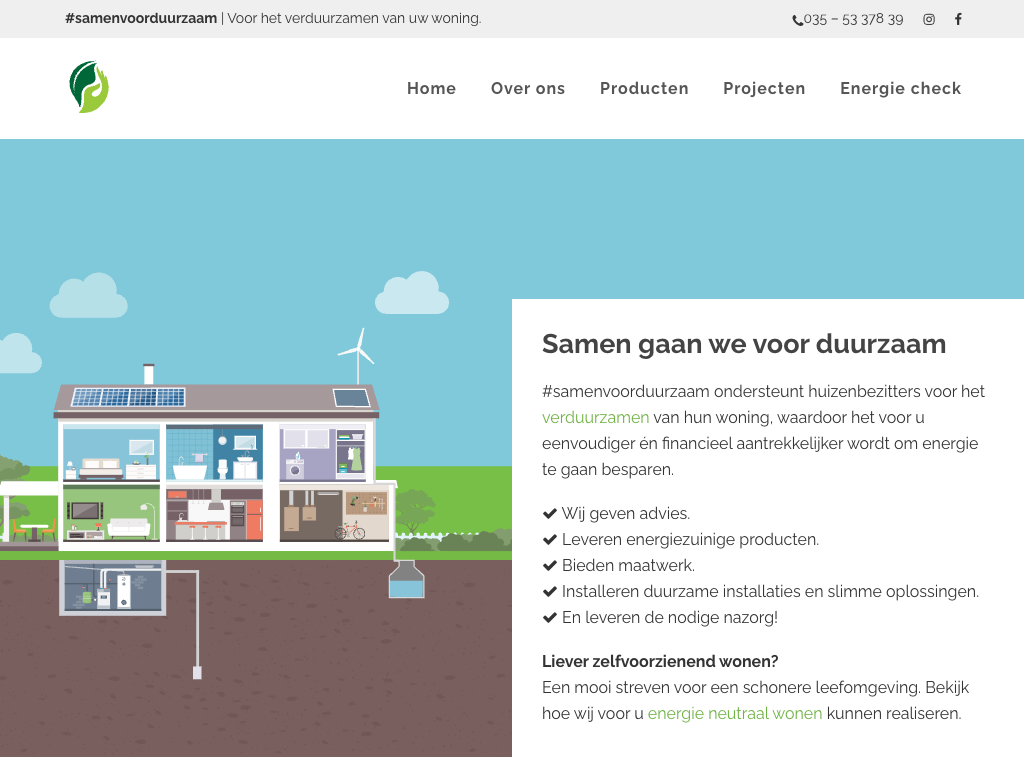Click the wind turbine in the illustration

tap(357, 354)
